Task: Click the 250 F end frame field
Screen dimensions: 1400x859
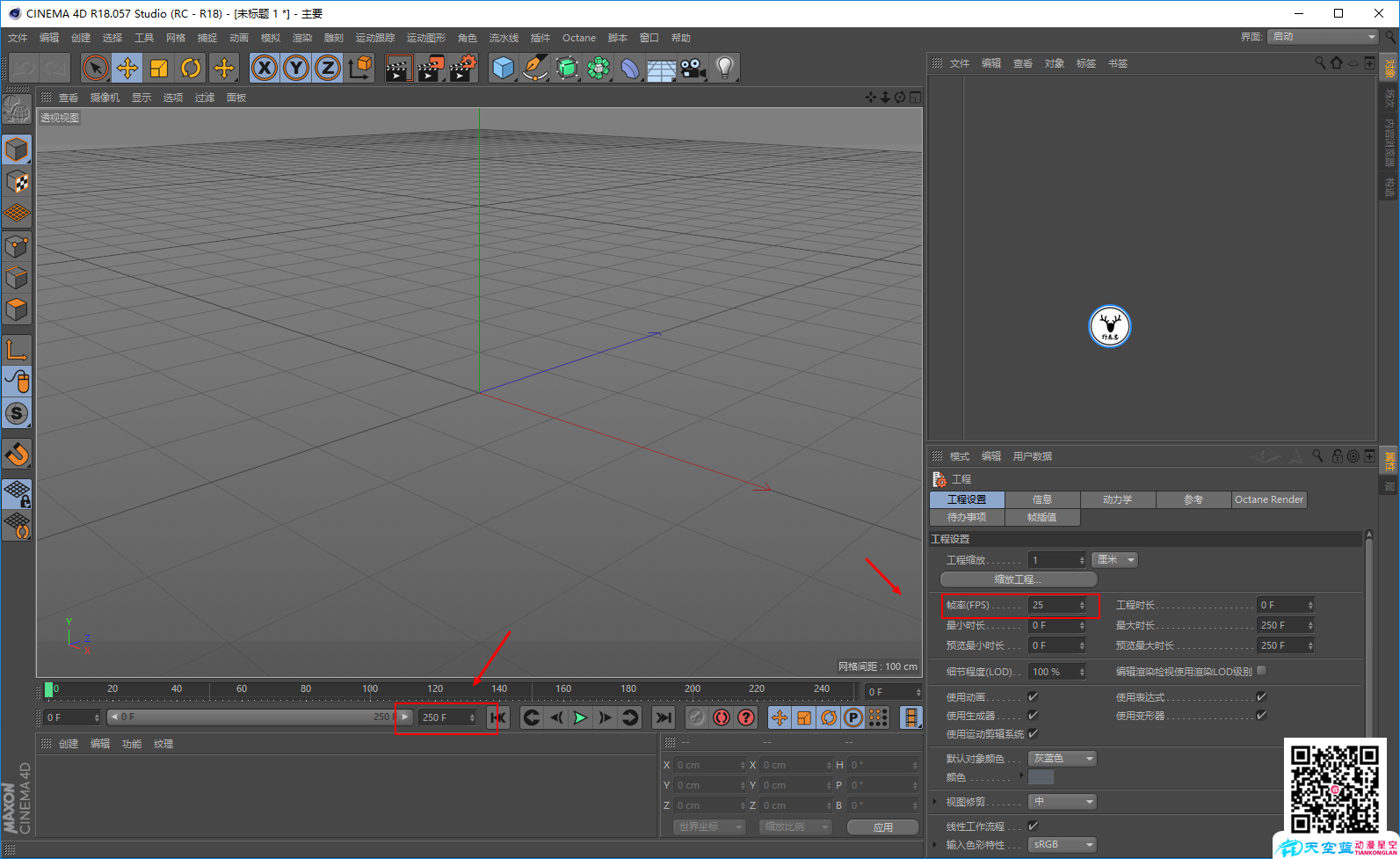Action: (447, 717)
